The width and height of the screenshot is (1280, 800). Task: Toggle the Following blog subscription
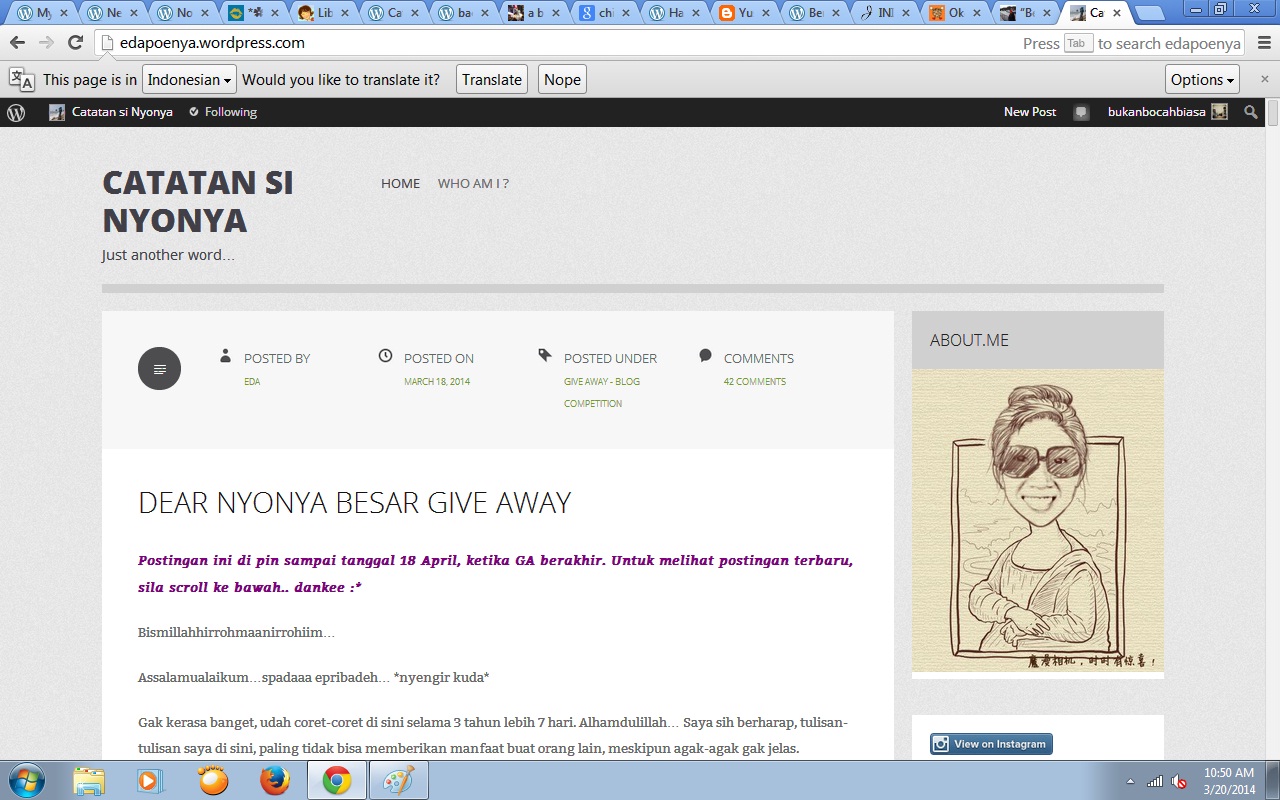pyautogui.click(x=223, y=112)
